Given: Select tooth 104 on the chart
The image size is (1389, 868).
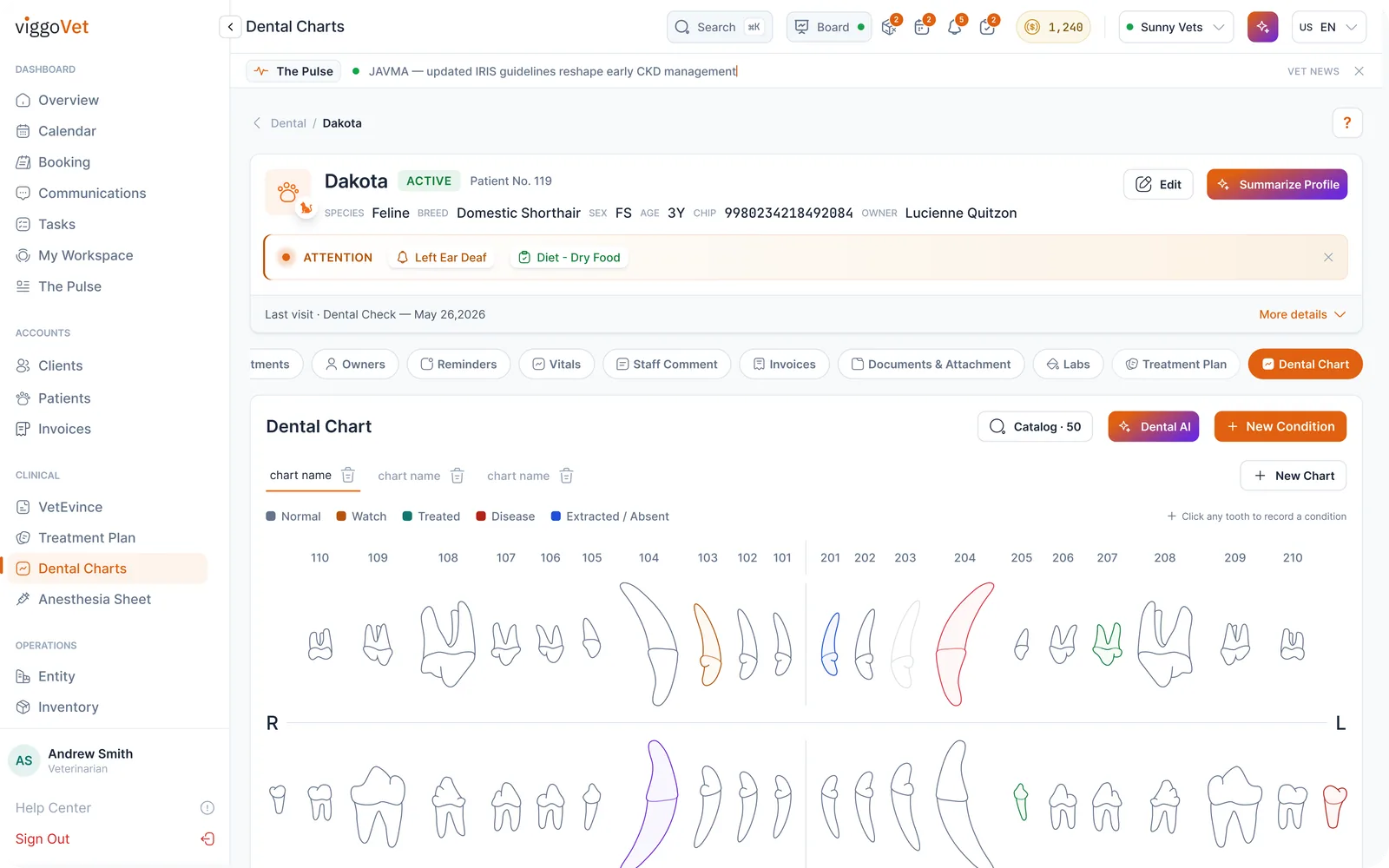Looking at the screenshot, I should click(x=651, y=643).
